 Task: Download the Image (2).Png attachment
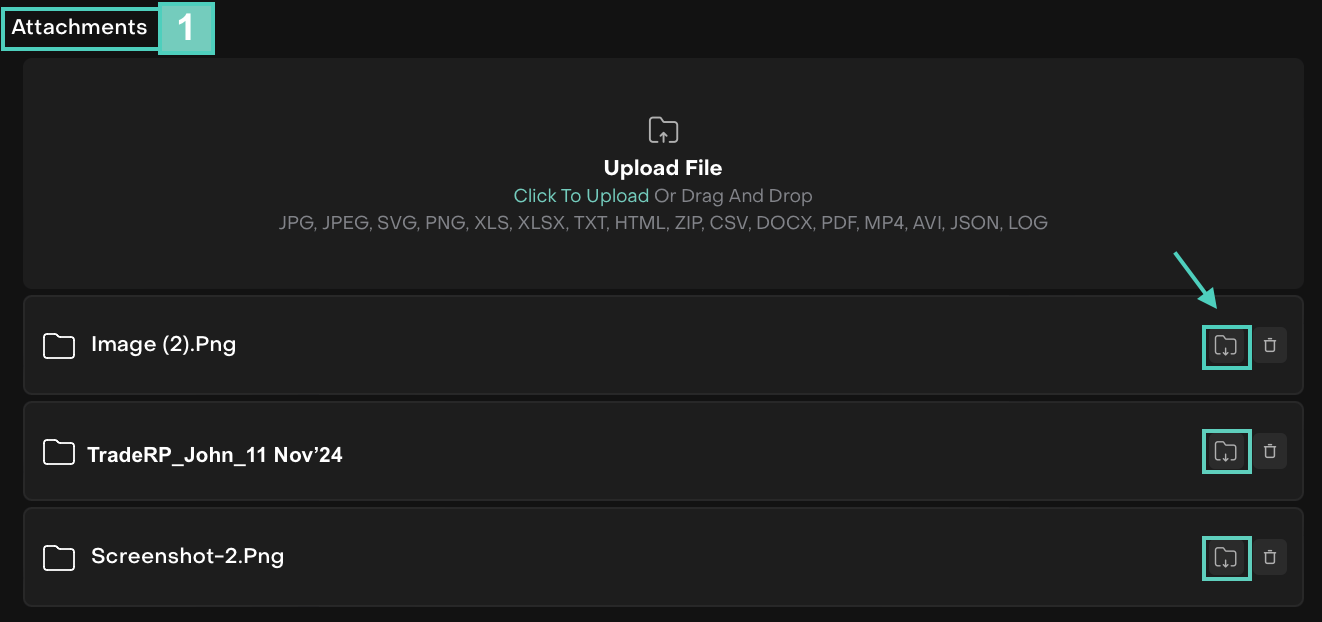point(1225,346)
